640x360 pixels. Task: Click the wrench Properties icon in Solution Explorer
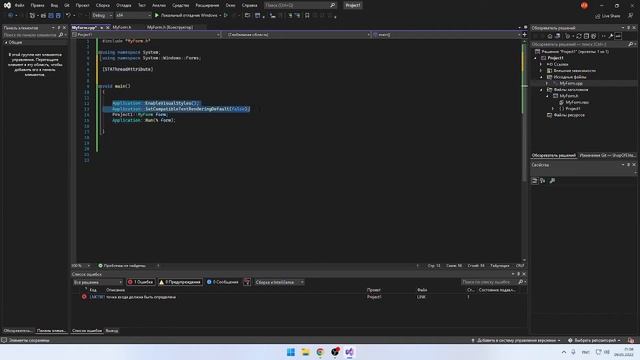(x=611, y=36)
